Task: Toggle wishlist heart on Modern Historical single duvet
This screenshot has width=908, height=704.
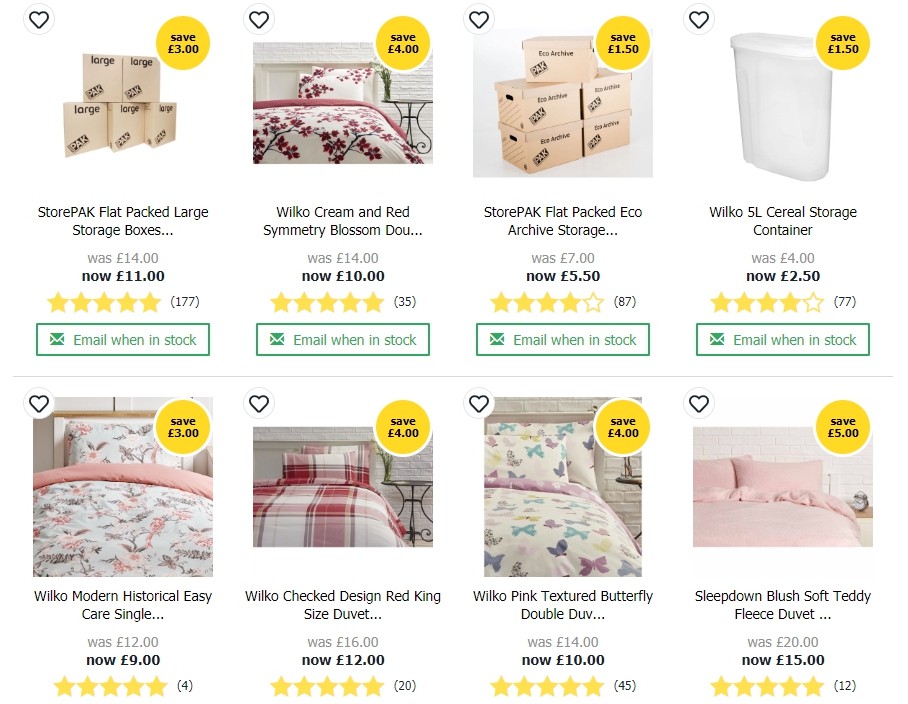Action: pyautogui.click(x=39, y=404)
